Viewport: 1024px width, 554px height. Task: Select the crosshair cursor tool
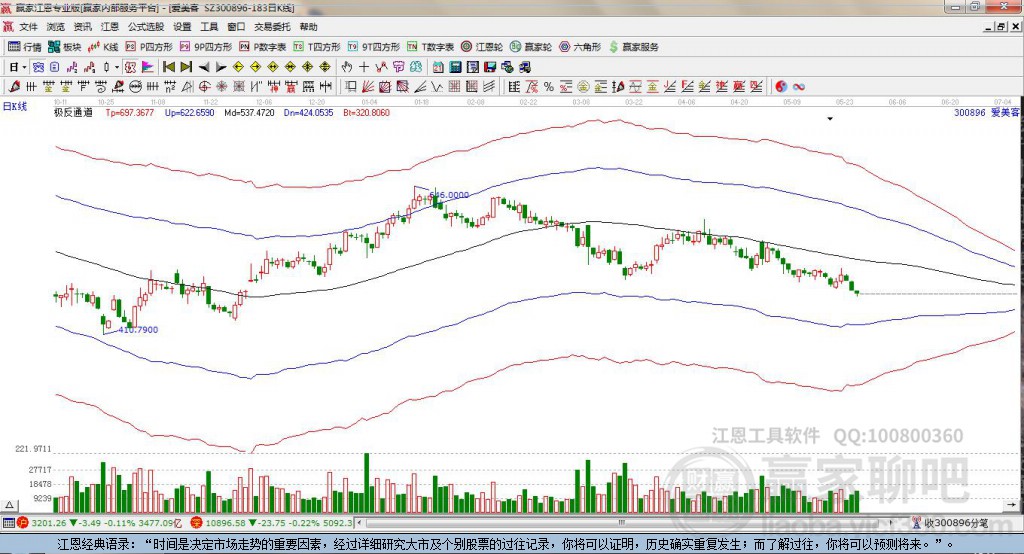(x=364, y=67)
